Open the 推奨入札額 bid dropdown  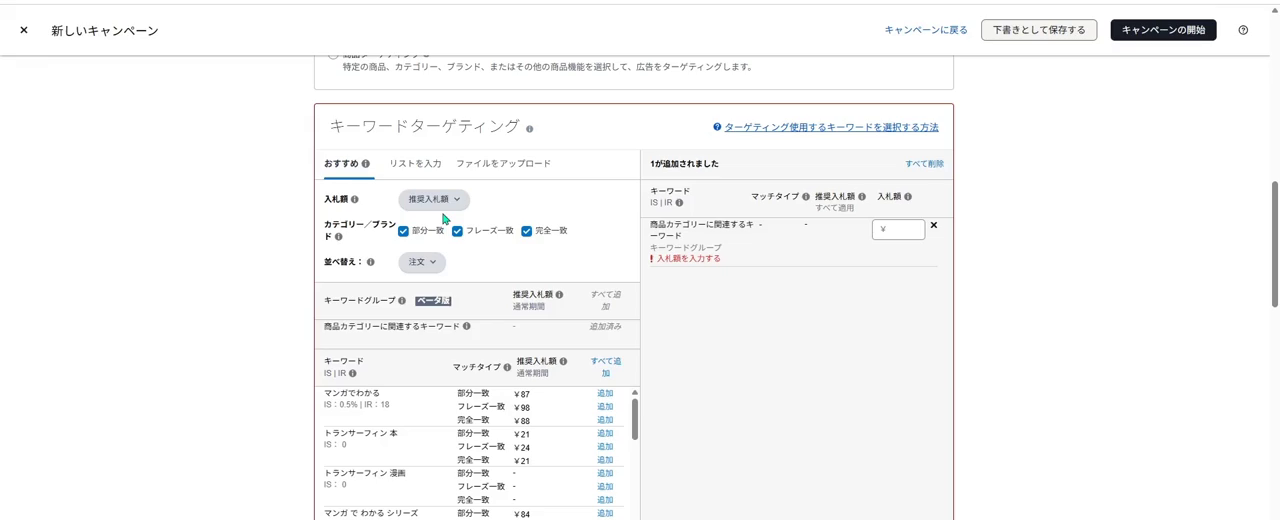click(x=434, y=200)
